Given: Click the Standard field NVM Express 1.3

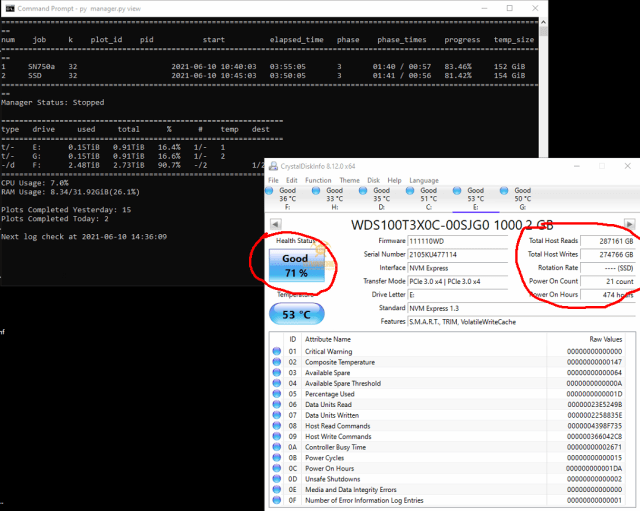Looking at the screenshot, I should tap(521, 309).
